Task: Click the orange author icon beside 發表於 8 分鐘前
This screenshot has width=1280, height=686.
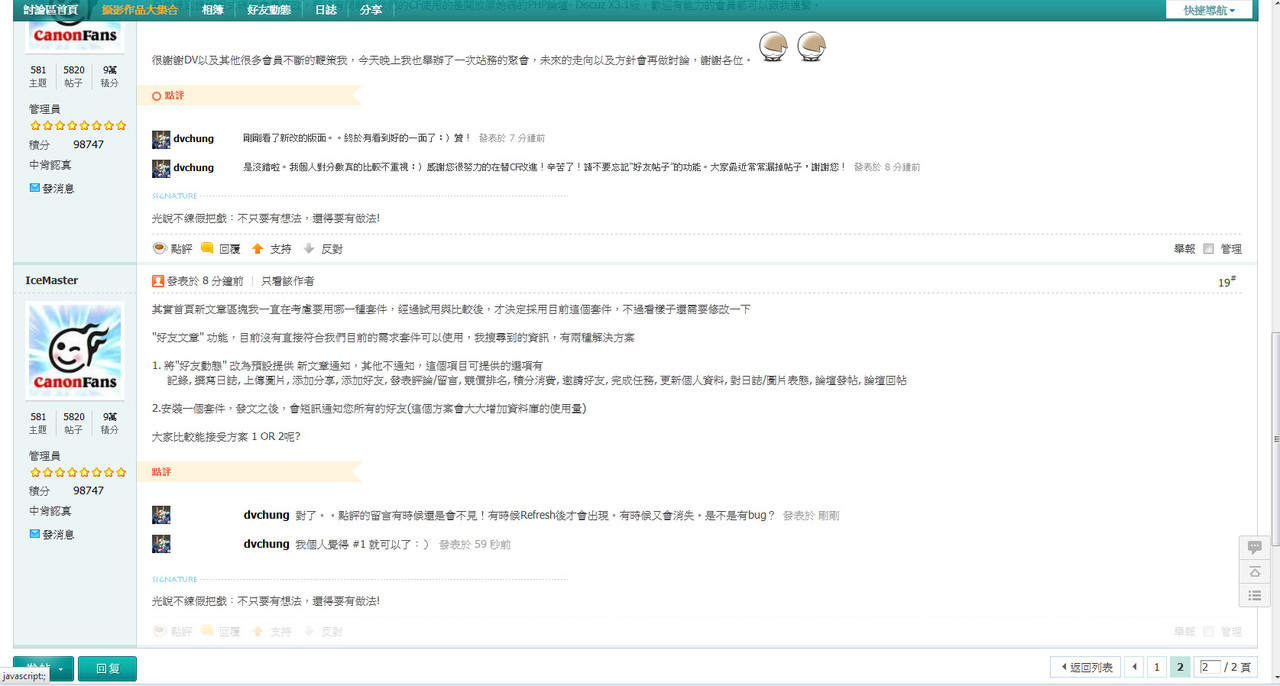Action: (x=158, y=281)
